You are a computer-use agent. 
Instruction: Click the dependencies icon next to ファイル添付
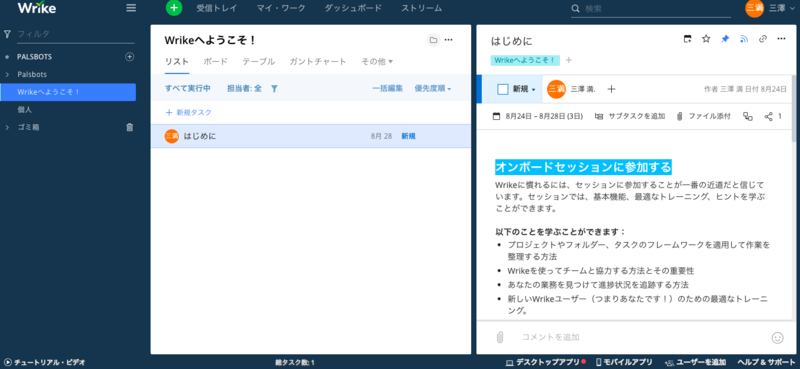coord(748,116)
